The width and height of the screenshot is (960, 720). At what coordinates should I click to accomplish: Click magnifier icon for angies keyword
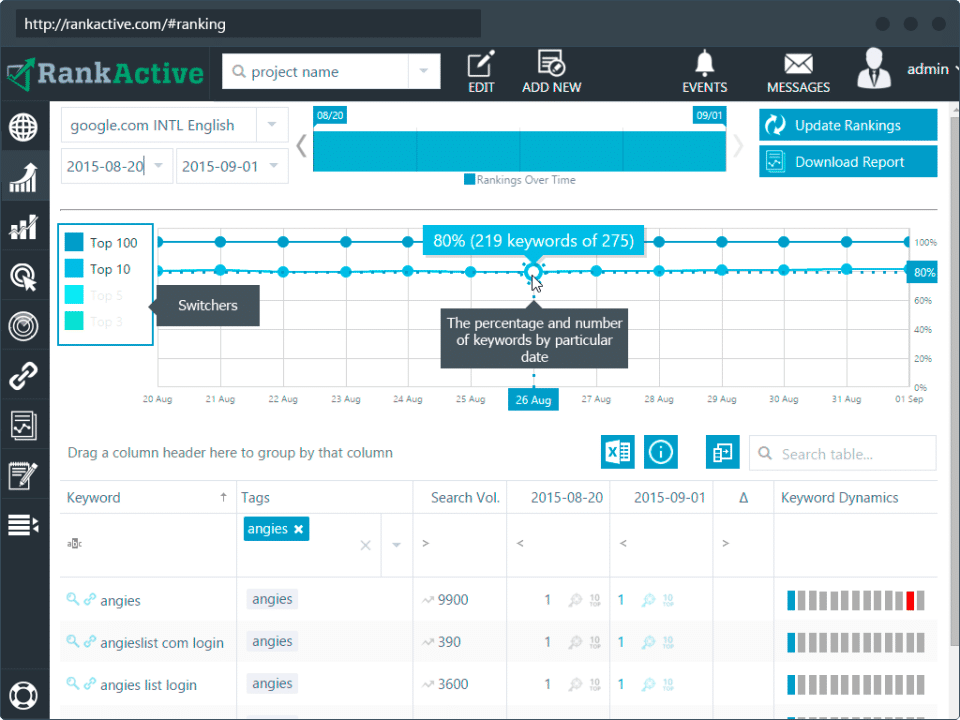pyautogui.click(x=72, y=599)
